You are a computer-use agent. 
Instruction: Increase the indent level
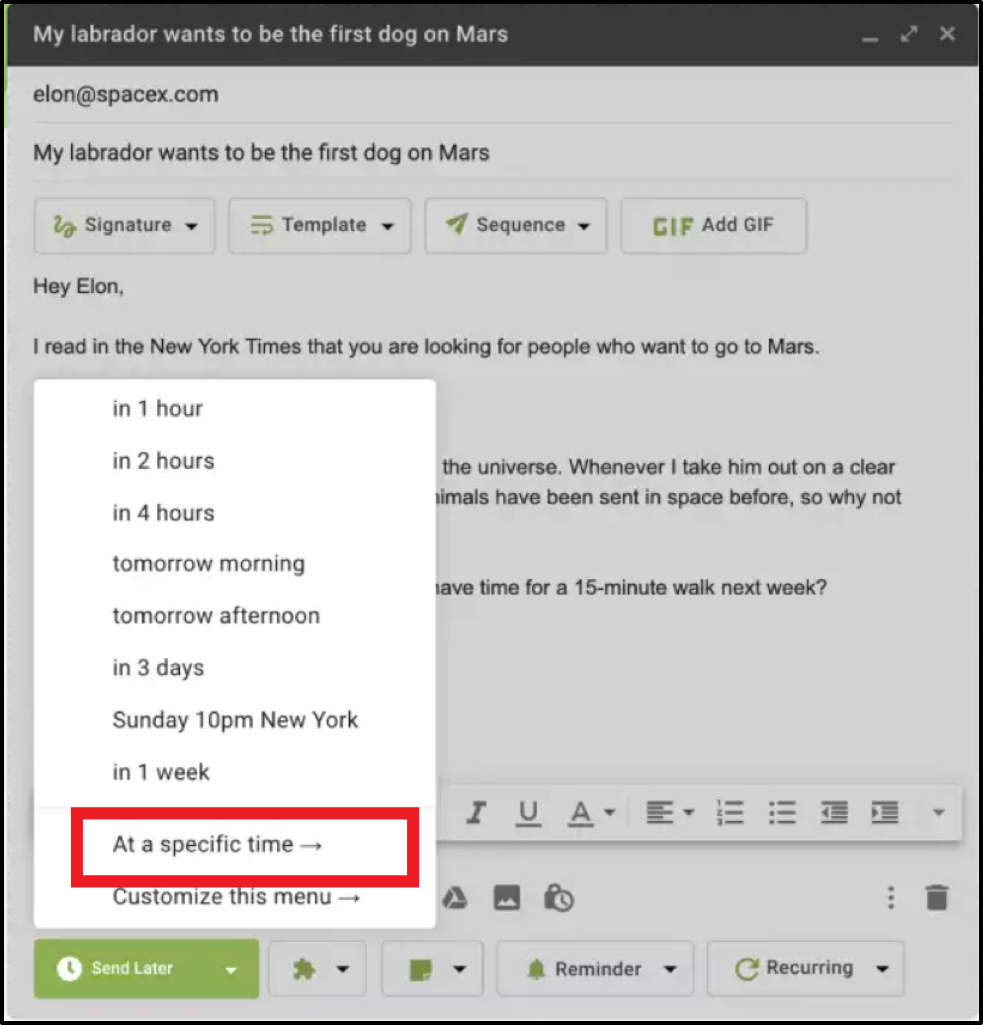pyautogui.click(x=884, y=814)
